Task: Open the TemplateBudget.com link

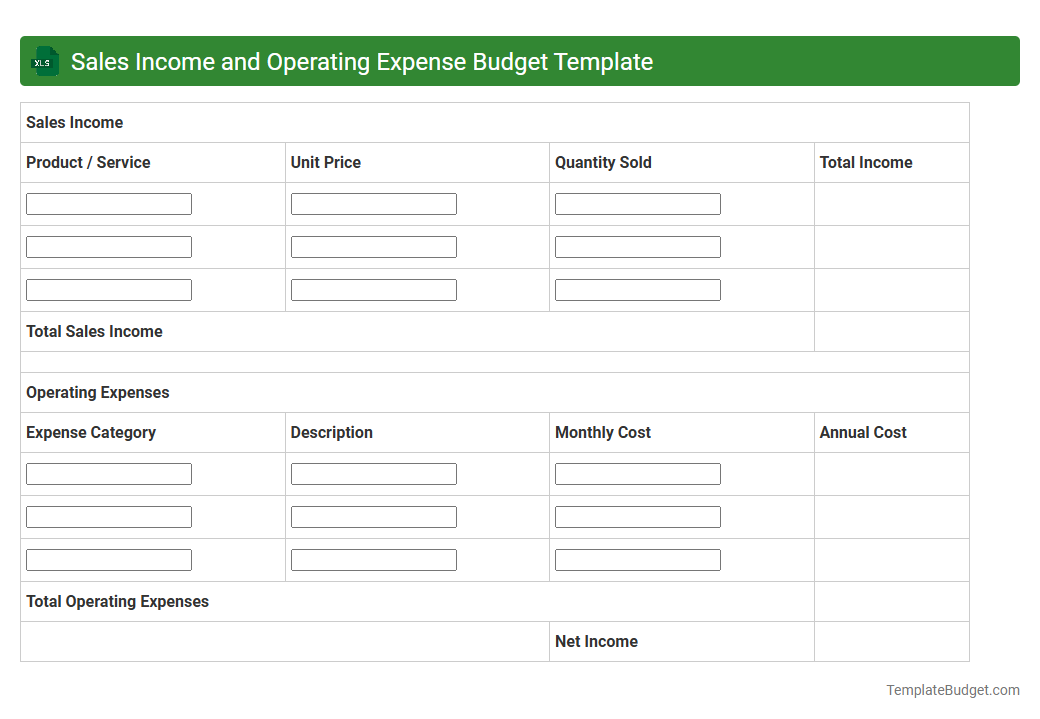Action: point(952,689)
